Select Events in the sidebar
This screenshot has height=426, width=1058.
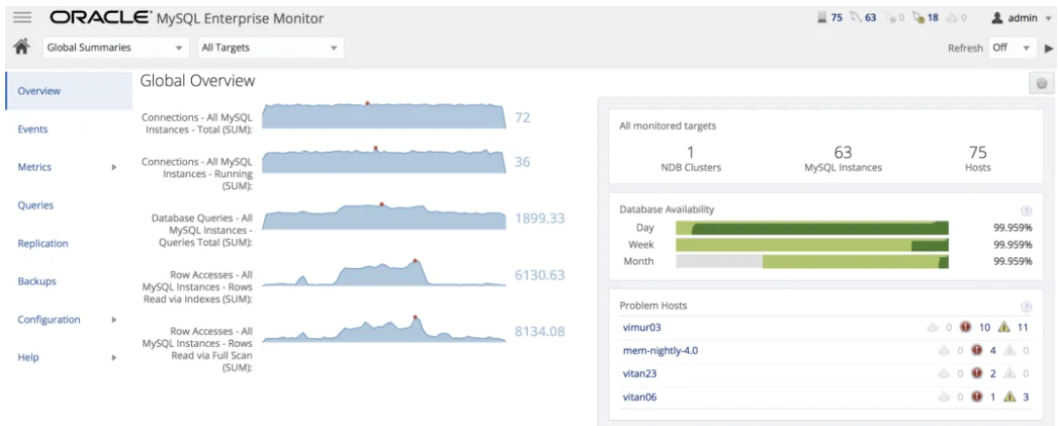pos(33,129)
